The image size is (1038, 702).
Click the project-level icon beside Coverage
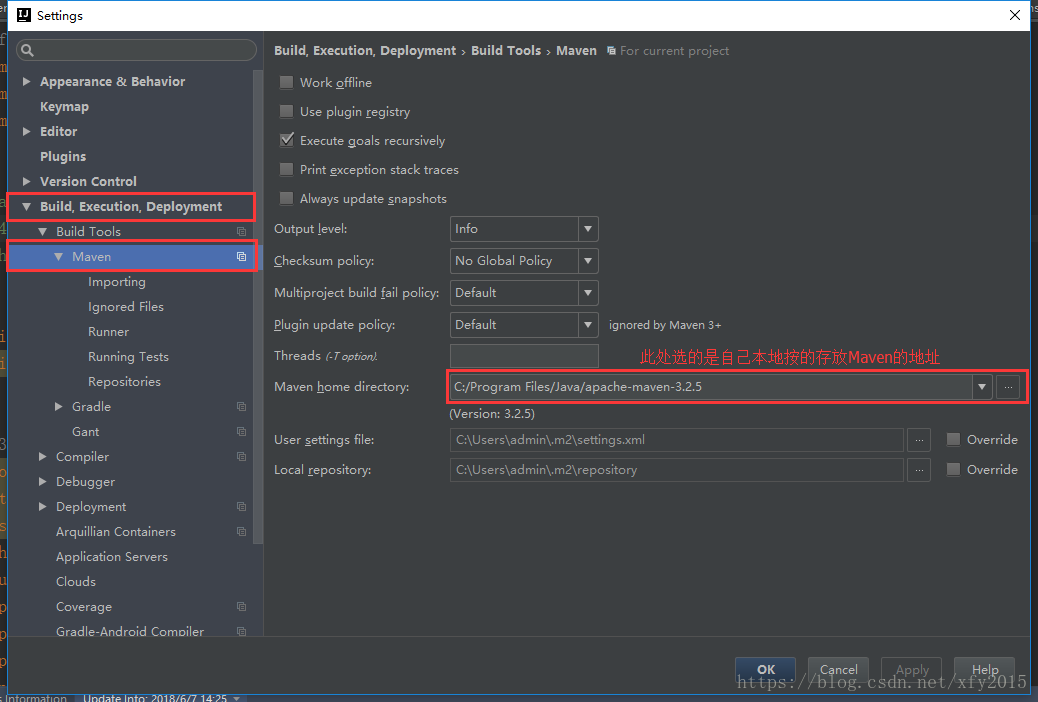(x=242, y=607)
